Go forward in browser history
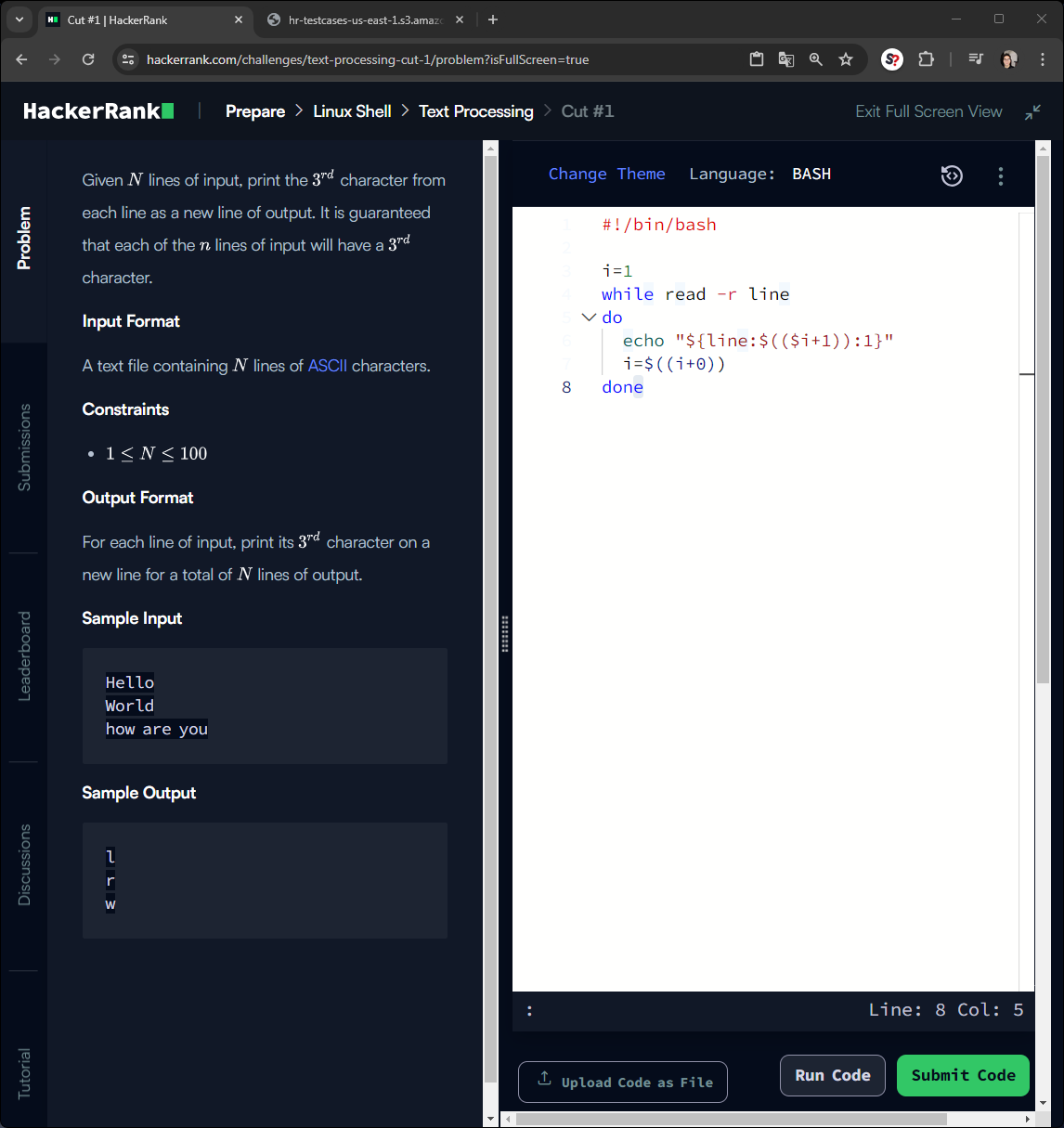 point(55,59)
